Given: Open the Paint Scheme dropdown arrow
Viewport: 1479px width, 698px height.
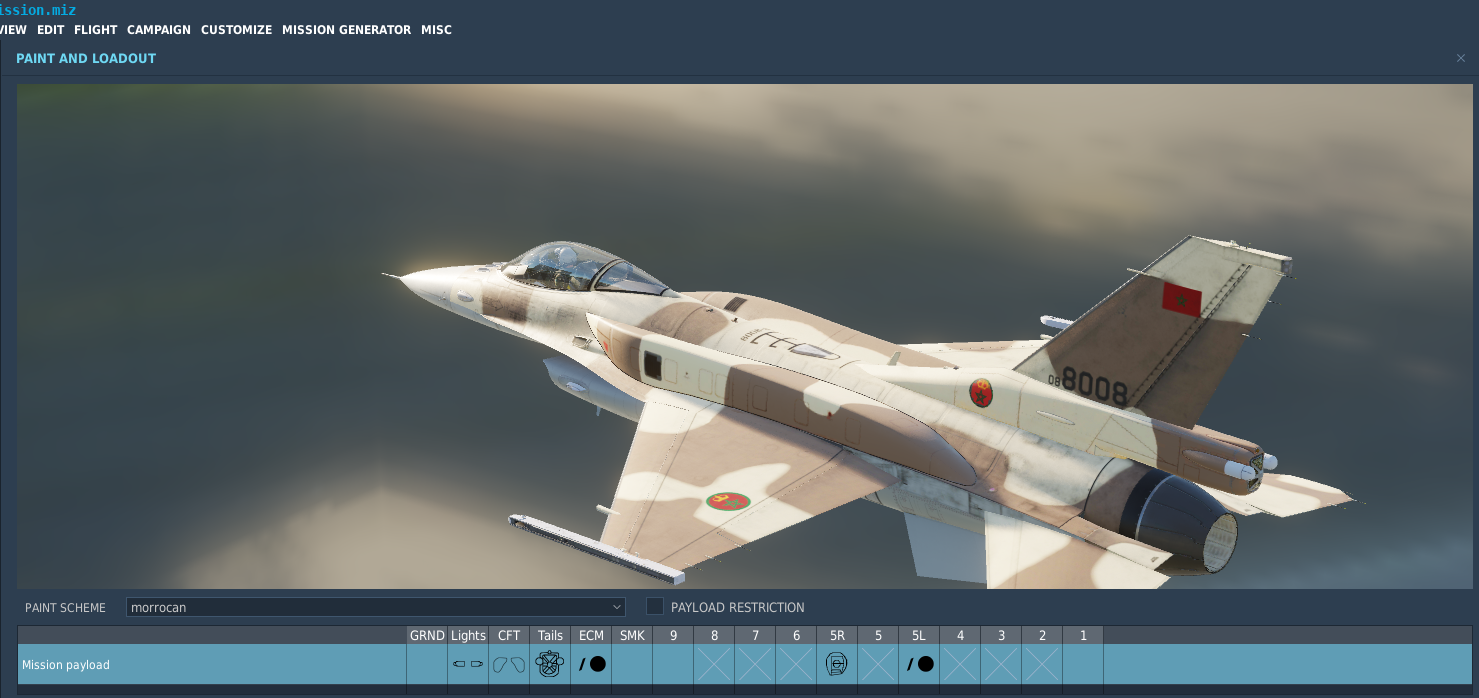Looking at the screenshot, I should [616, 607].
